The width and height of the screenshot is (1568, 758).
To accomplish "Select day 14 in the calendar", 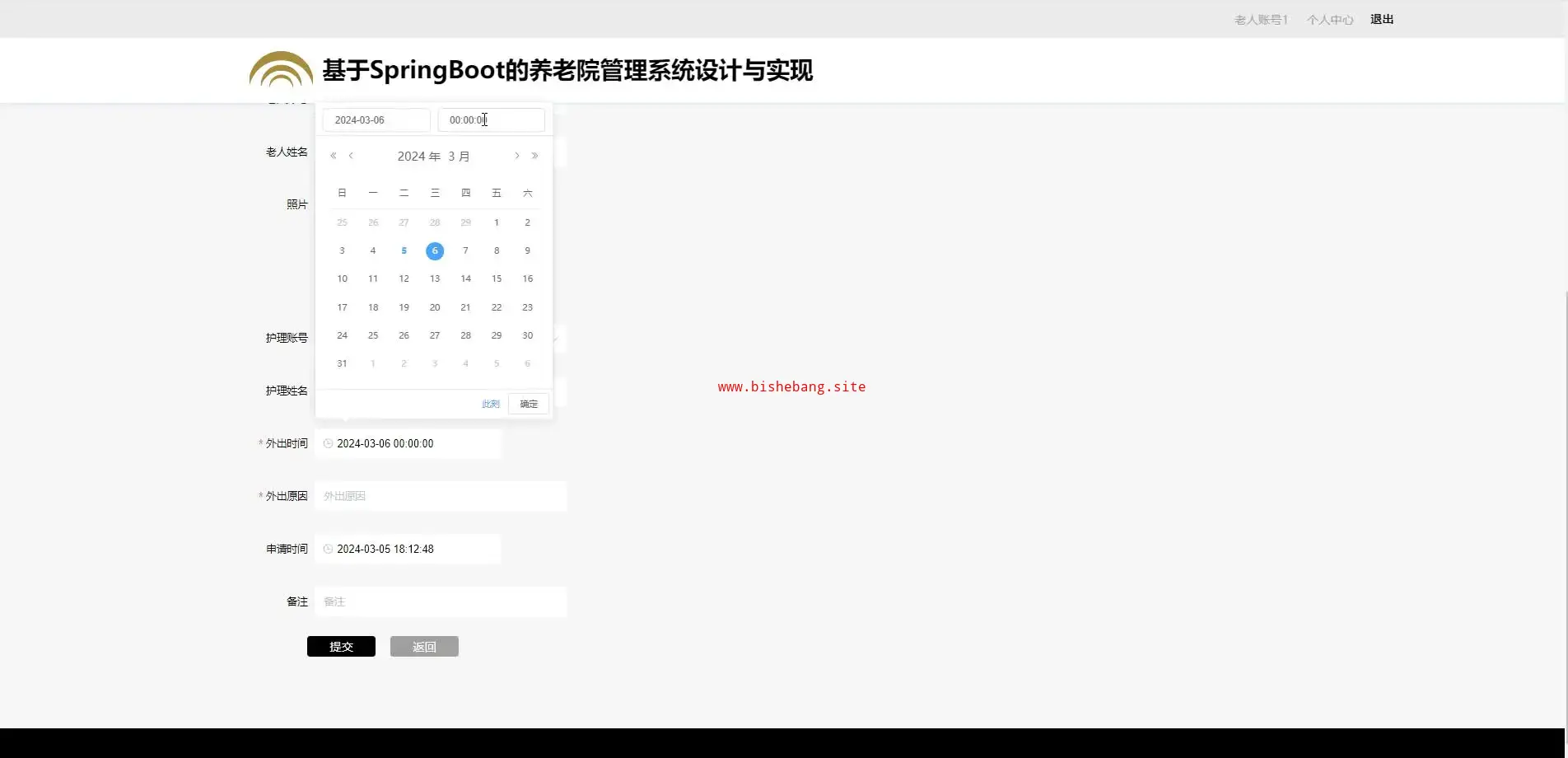I will pyautogui.click(x=465, y=278).
